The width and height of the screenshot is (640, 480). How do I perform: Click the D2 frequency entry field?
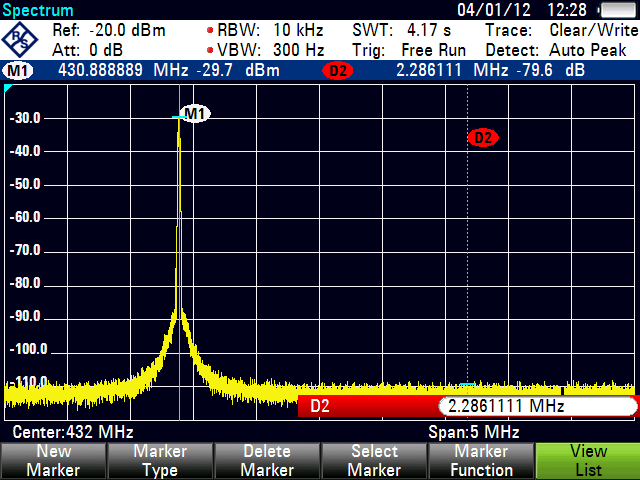[x=535, y=407]
